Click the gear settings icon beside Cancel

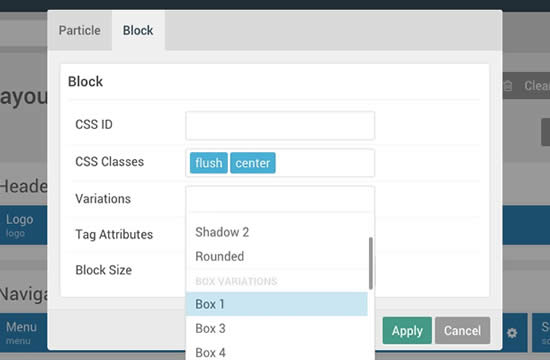point(512,333)
